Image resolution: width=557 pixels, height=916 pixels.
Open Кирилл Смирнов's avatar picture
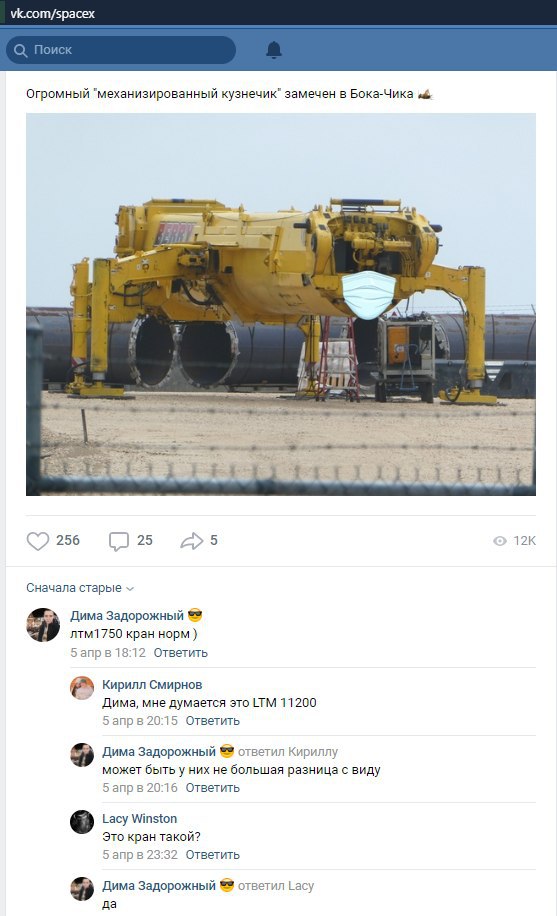click(82, 688)
